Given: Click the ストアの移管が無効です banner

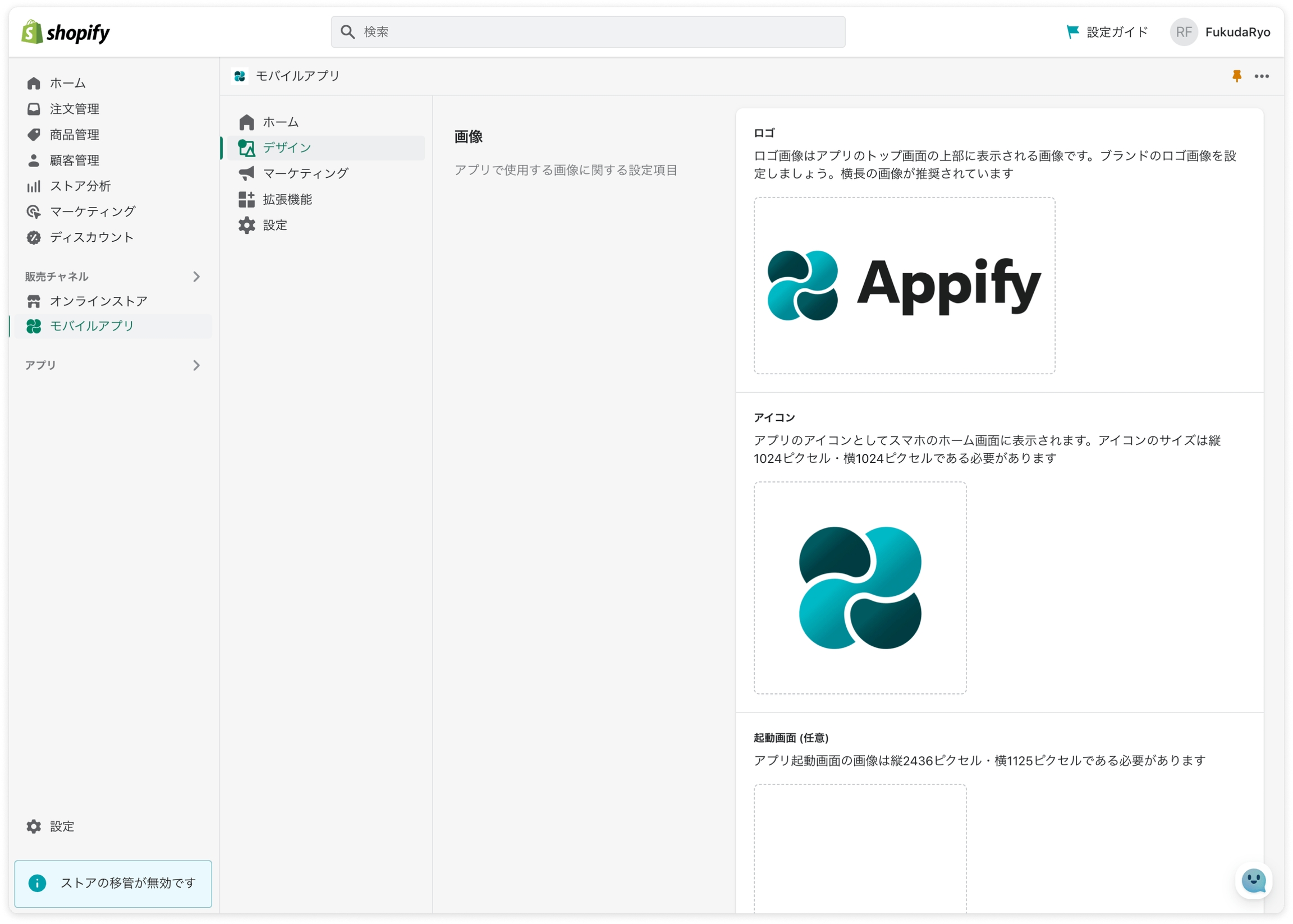Looking at the screenshot, I should pos(113,884).
